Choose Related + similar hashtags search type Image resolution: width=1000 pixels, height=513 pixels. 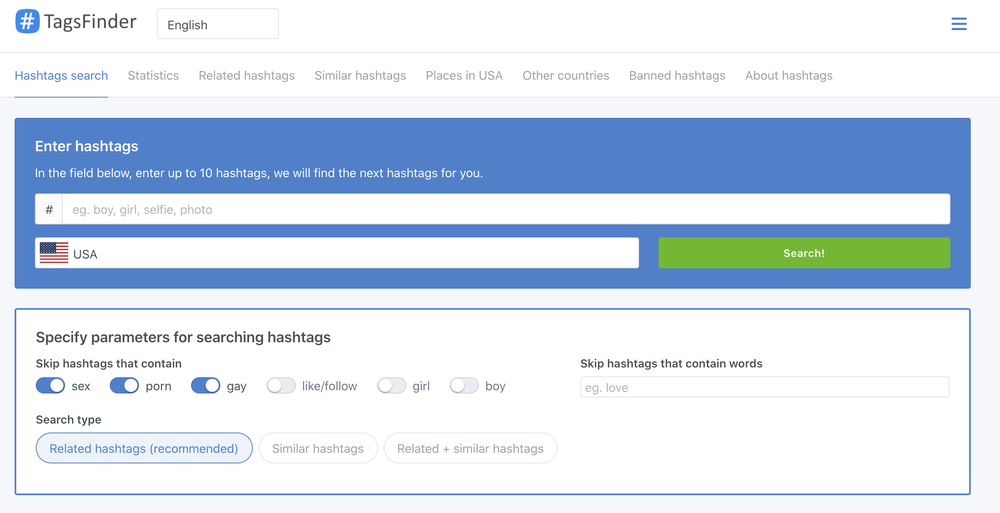pos(470,449)
